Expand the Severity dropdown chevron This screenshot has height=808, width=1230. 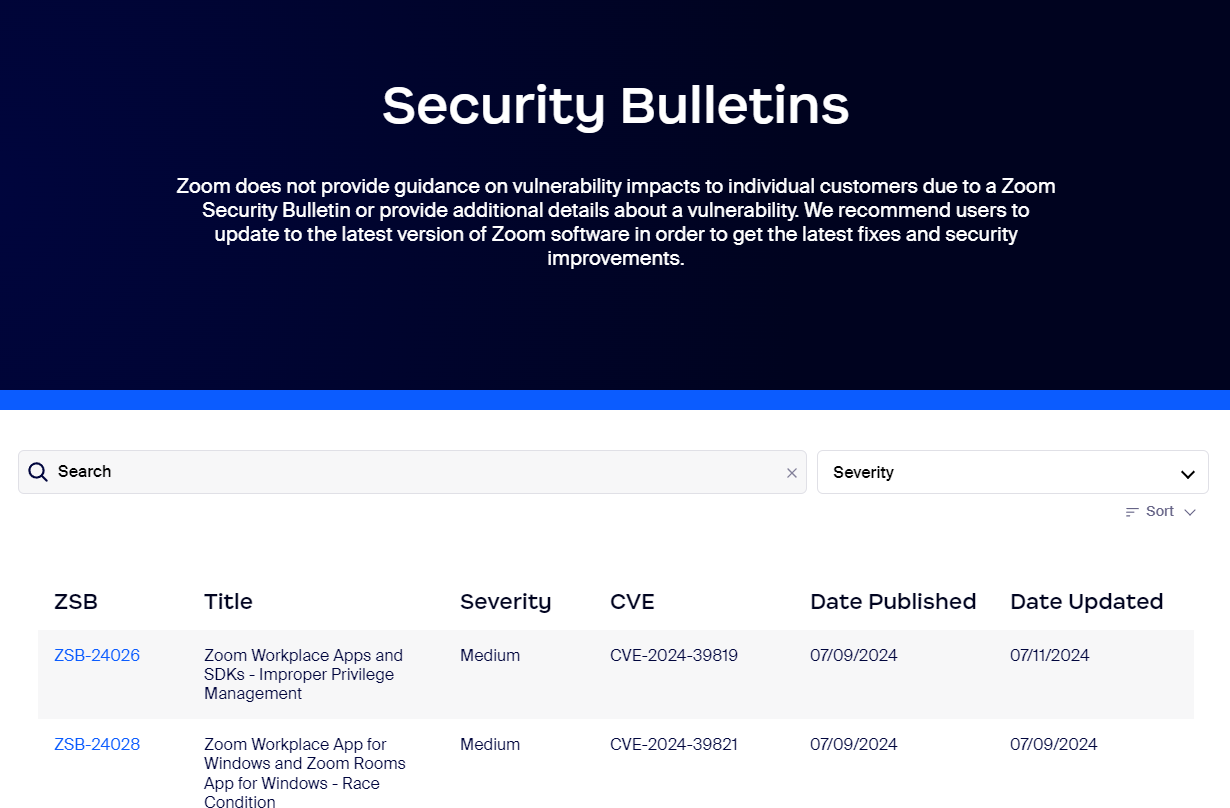click(1188, 474)
